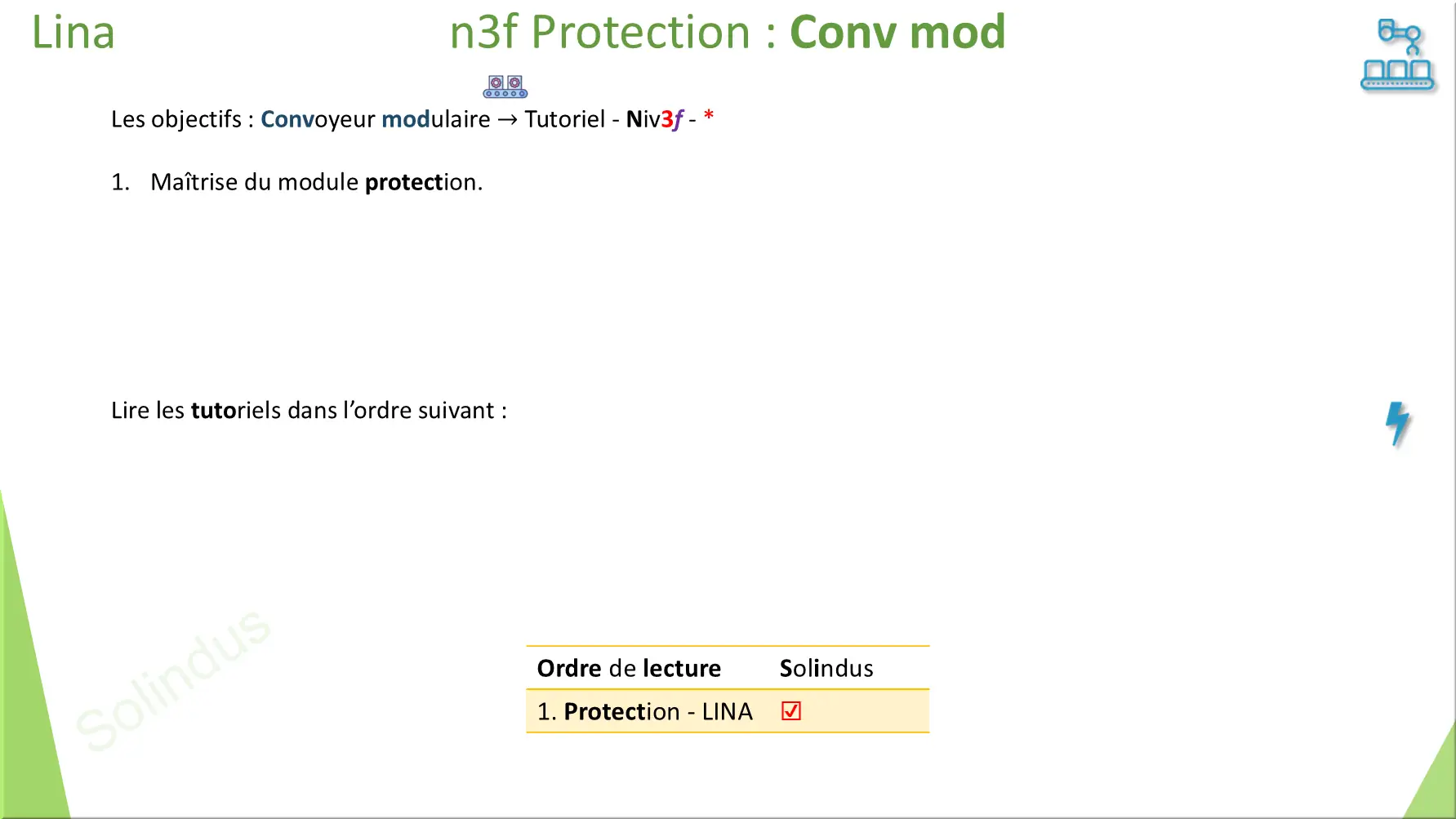
Task: Click the 'n3f Protection : Conv mod' title
Action: click(727, 33)
